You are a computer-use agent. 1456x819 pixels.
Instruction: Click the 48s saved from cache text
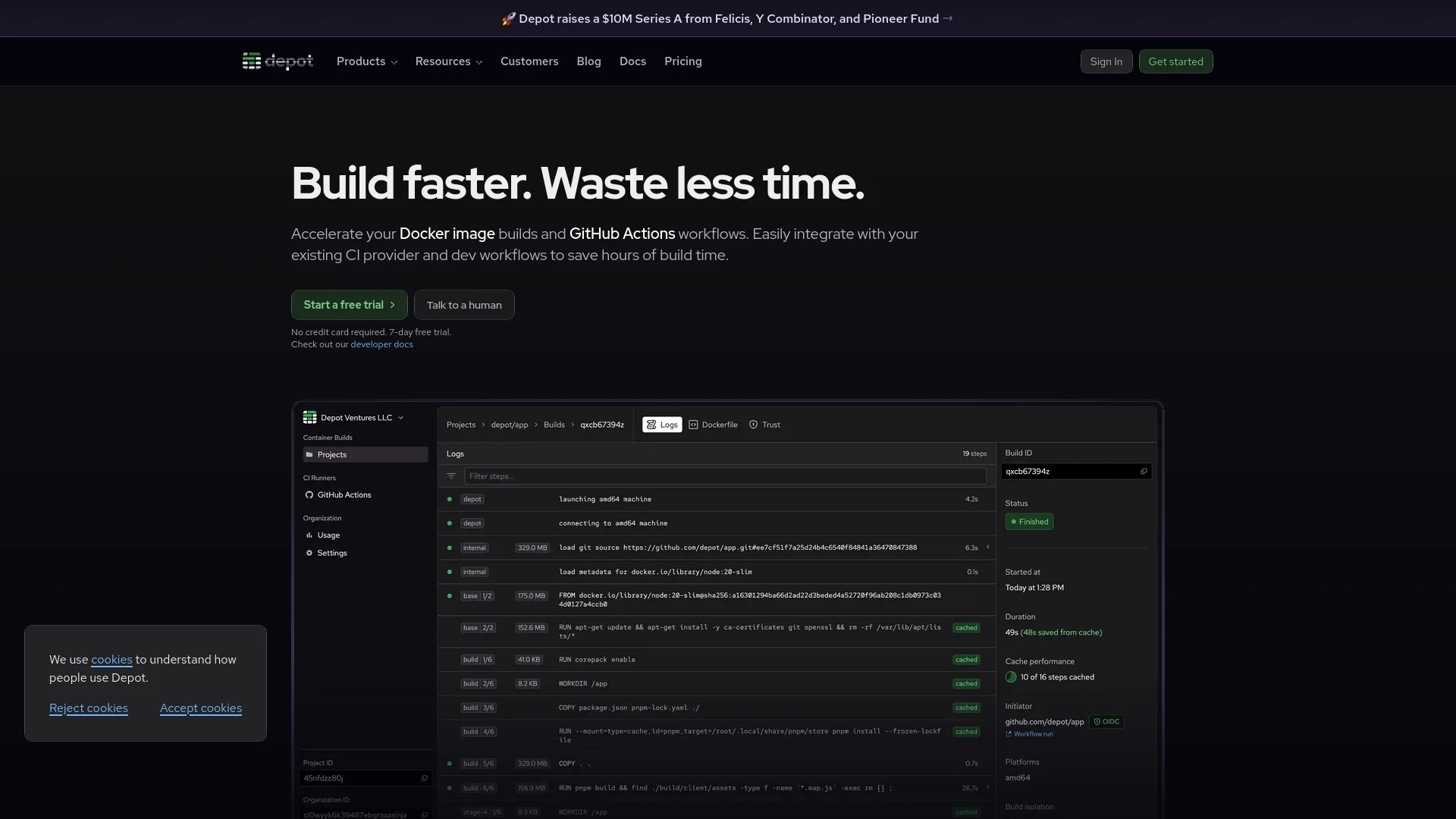click(x=1061, y=632)
